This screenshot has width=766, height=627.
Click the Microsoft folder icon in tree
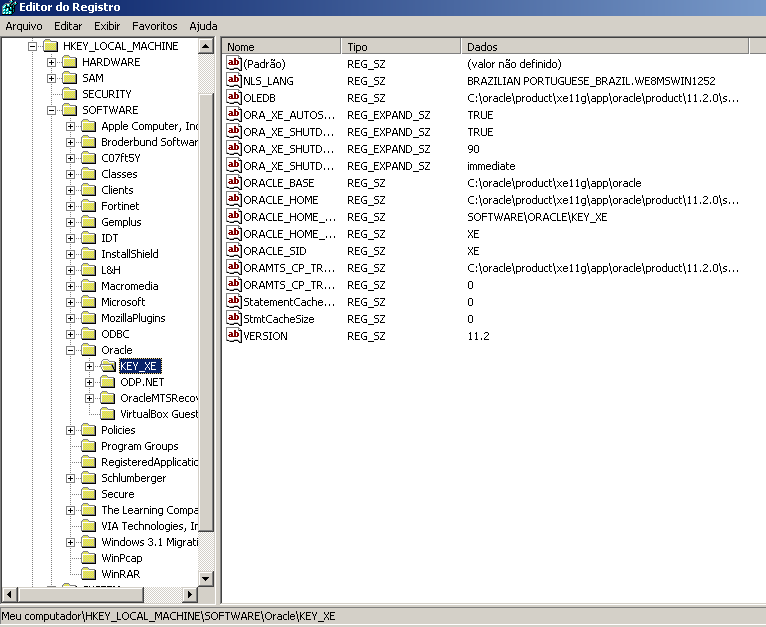tap(89, 302)
